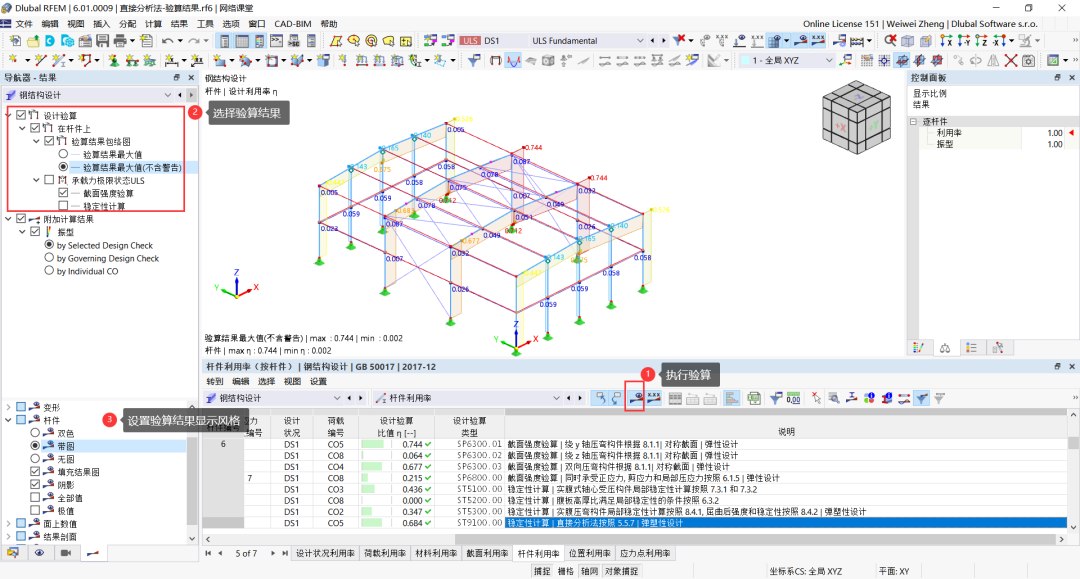Click 对象捕捉 button in status bar

(x=621, y=571)
